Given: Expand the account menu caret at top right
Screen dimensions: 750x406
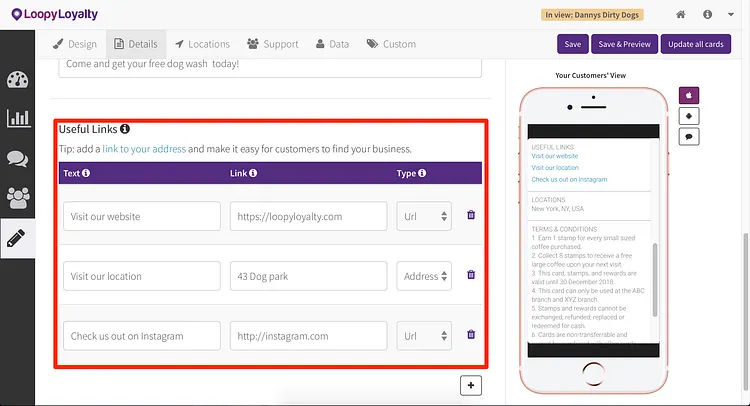Looking at the screenshot, I should 731,14.
